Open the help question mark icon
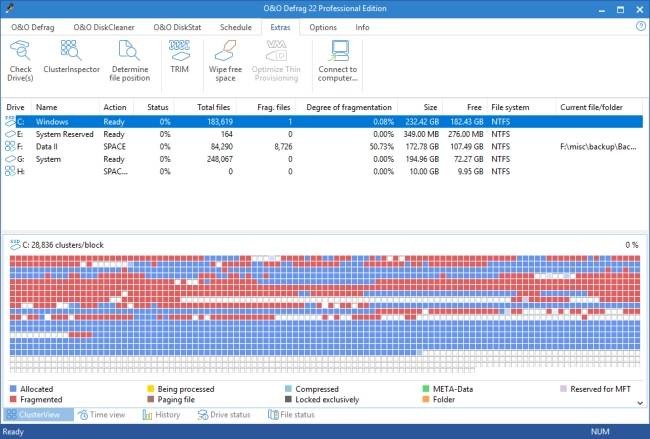This screenshot has height=439, width=650. point(640,27)
